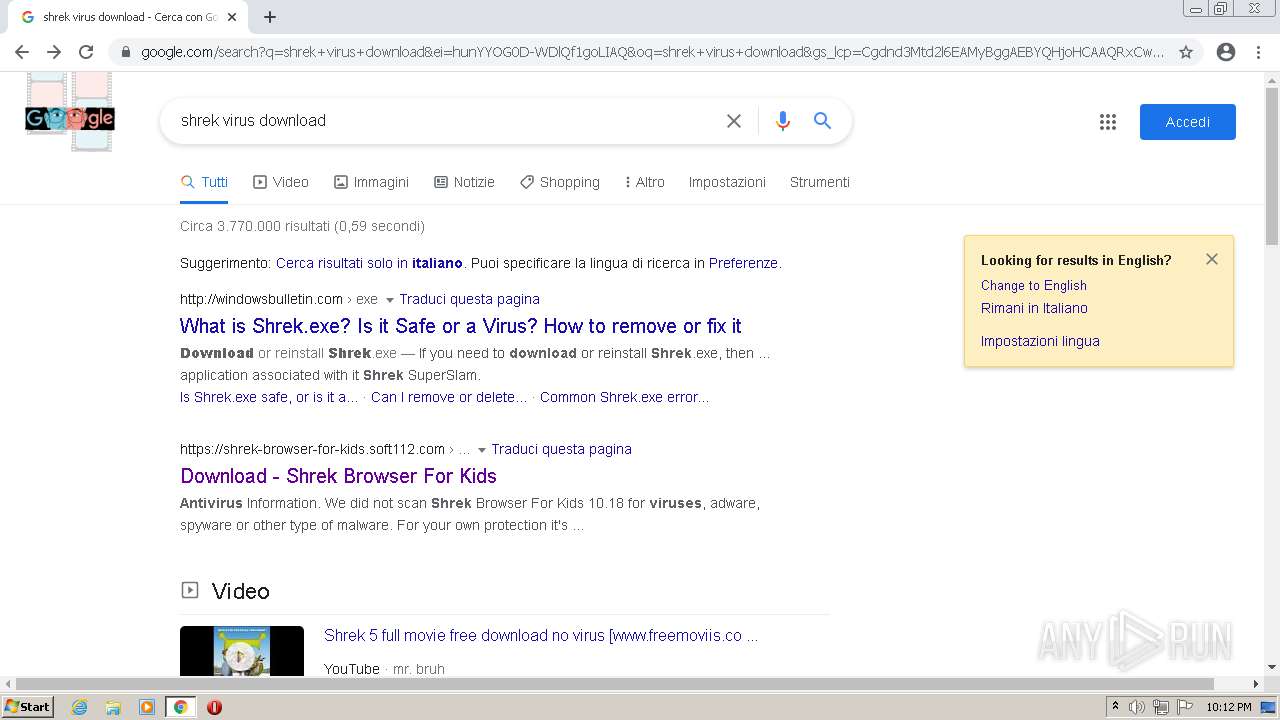Choose Change to English

click(x=1033, y=285)
